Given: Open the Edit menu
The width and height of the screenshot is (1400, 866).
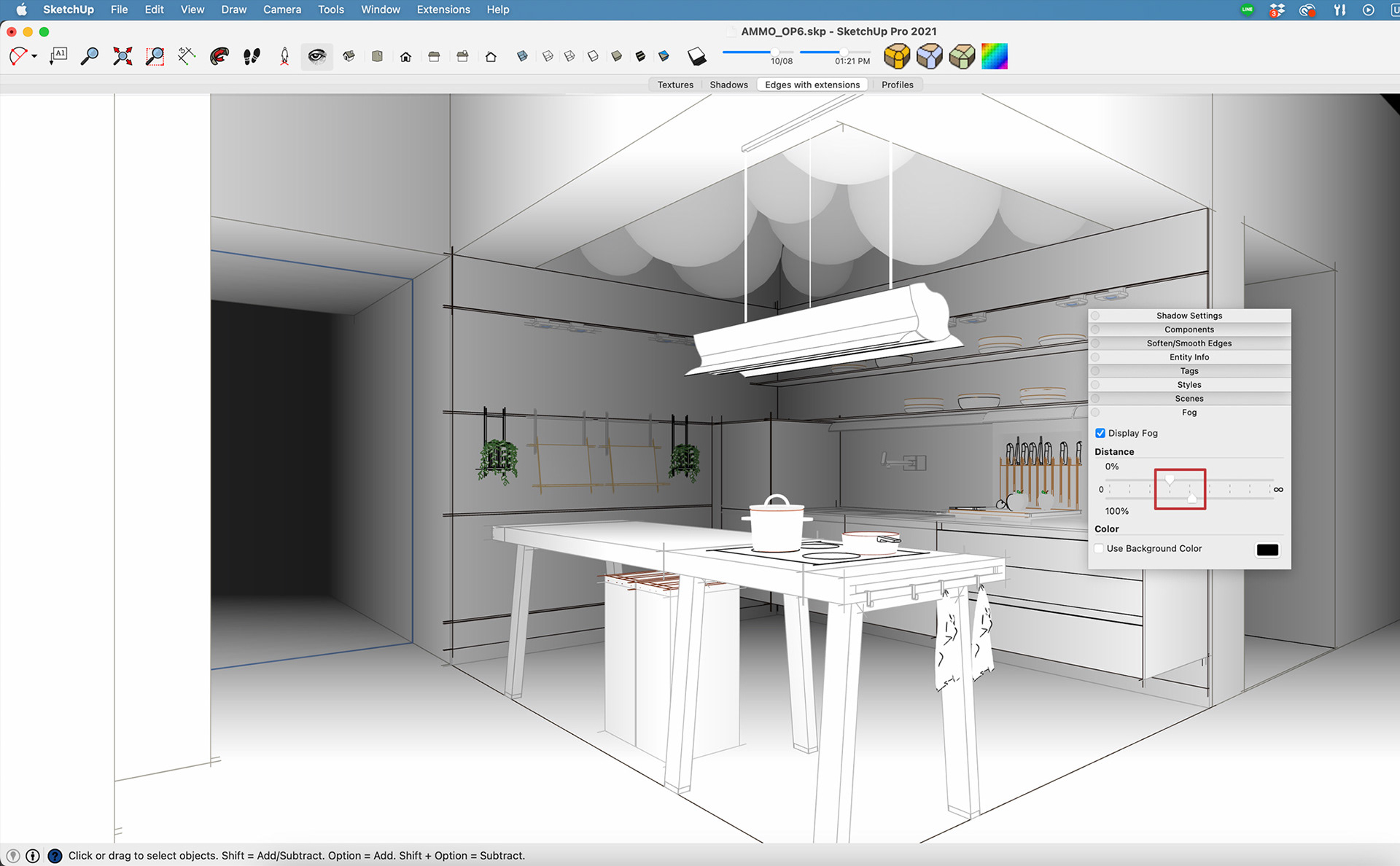Looking at the screenshot, I should [x=154, y=9].
